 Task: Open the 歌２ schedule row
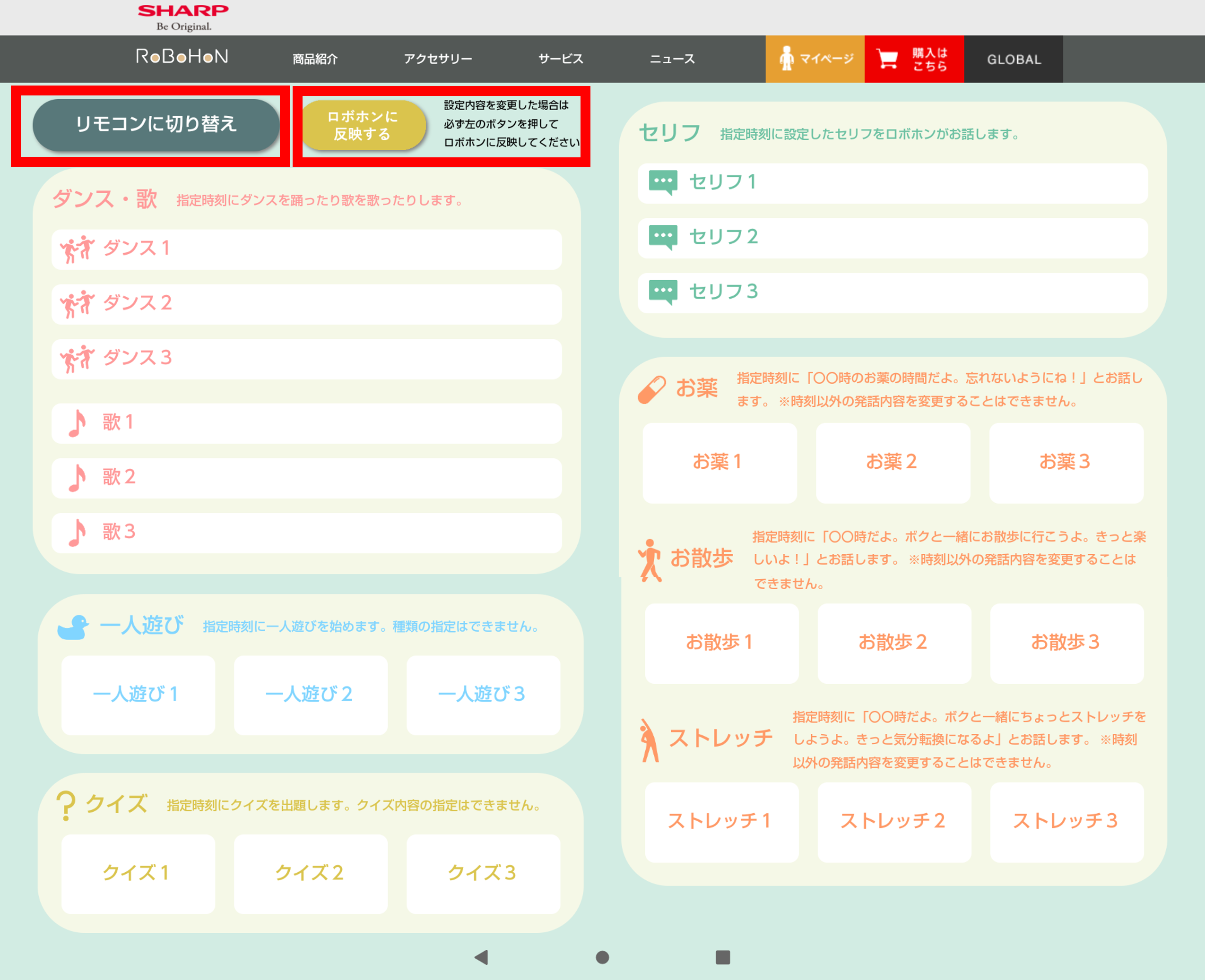tap(307, 478)
